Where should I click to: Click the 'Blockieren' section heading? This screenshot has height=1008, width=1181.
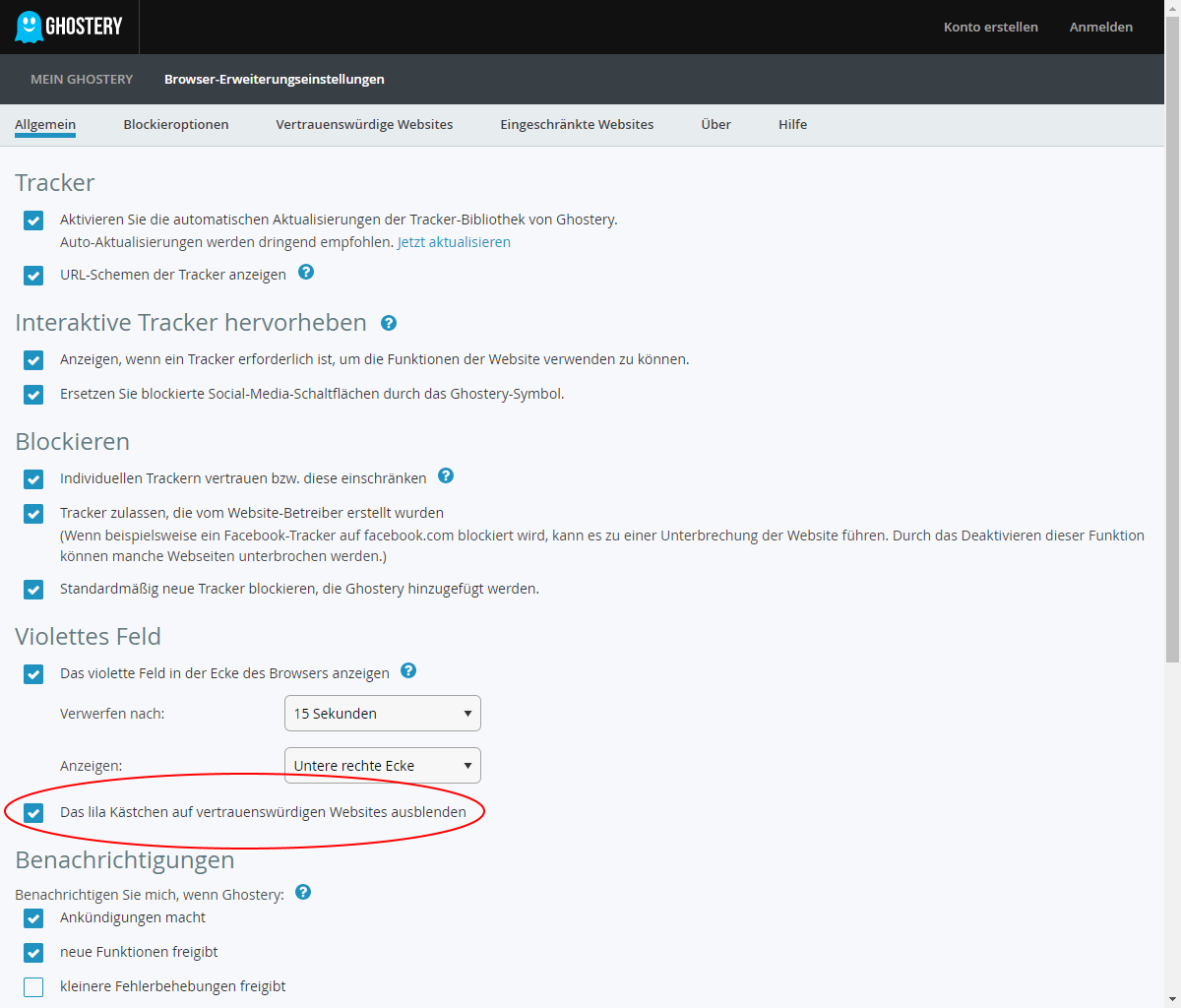tap(73, 442)
